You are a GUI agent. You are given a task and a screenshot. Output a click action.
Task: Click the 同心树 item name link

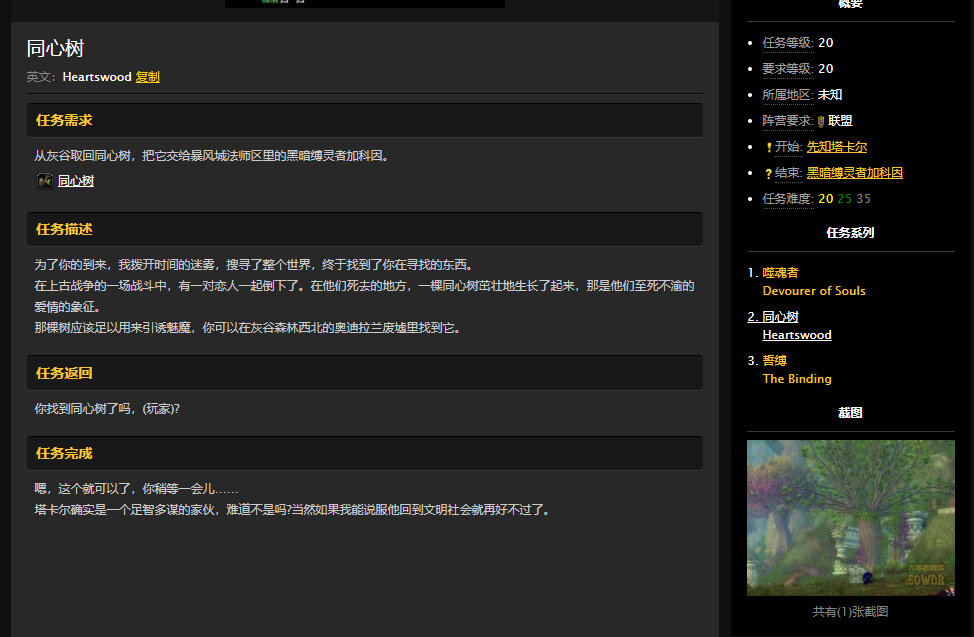click(x=77, y=181)
